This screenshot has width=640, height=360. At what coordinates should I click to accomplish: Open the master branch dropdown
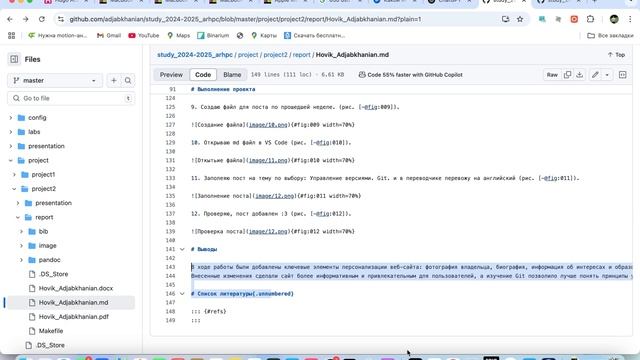click(54, 80)
